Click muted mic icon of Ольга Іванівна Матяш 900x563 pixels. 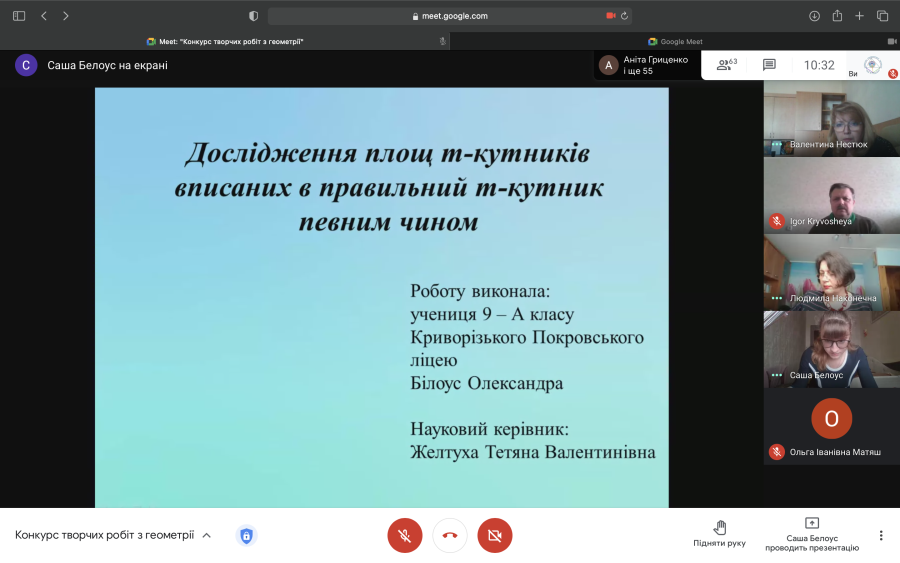point(777,452)
